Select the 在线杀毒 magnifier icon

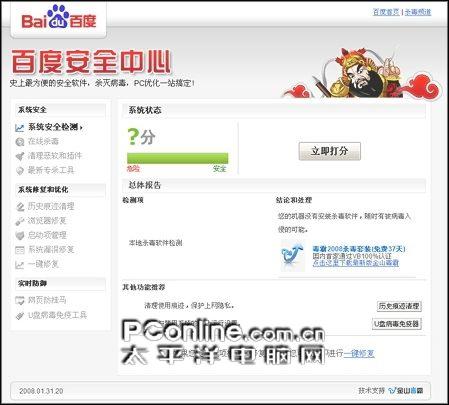(x=20, y=142)
